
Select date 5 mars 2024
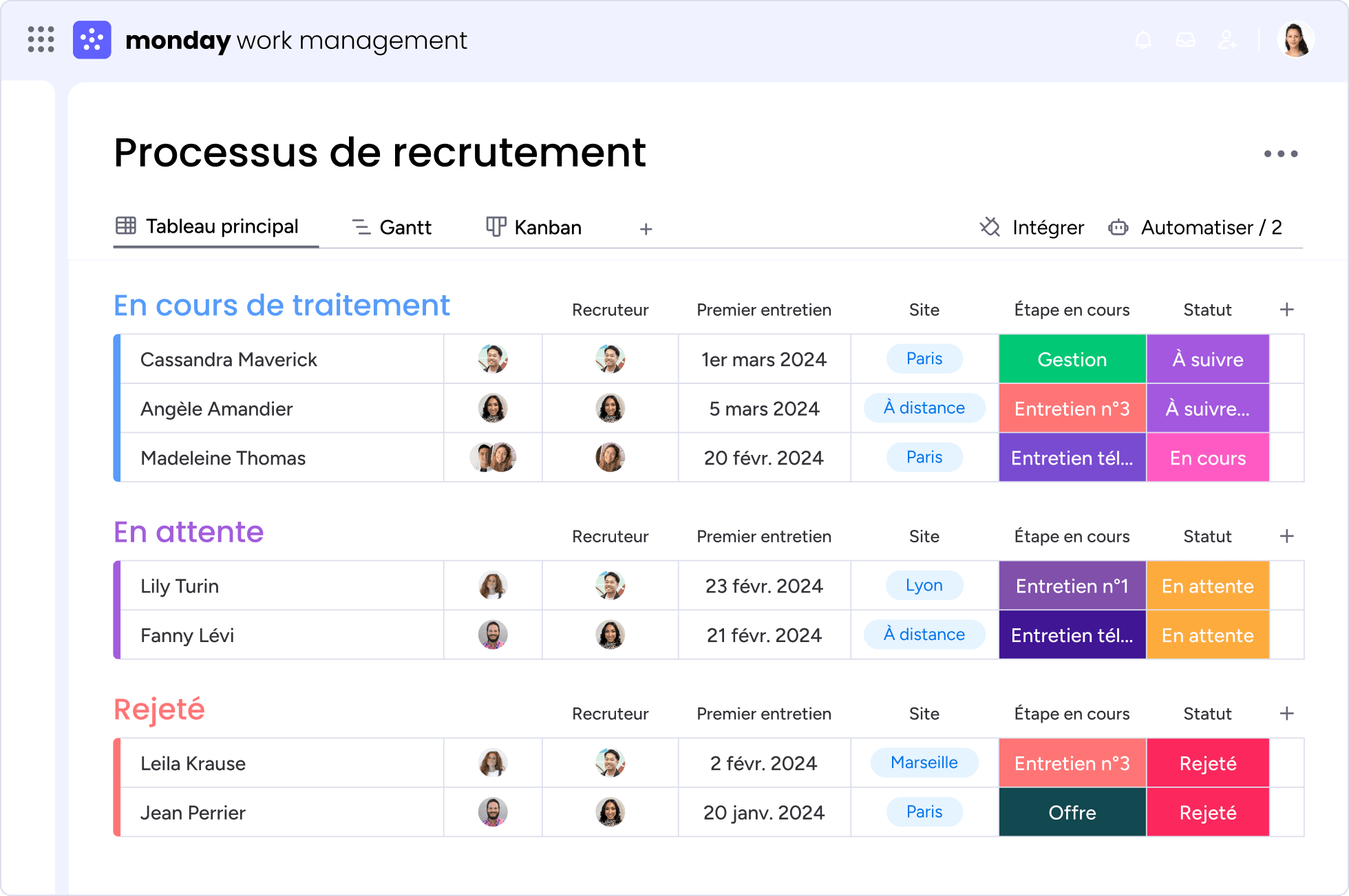[x=764, y=409]
